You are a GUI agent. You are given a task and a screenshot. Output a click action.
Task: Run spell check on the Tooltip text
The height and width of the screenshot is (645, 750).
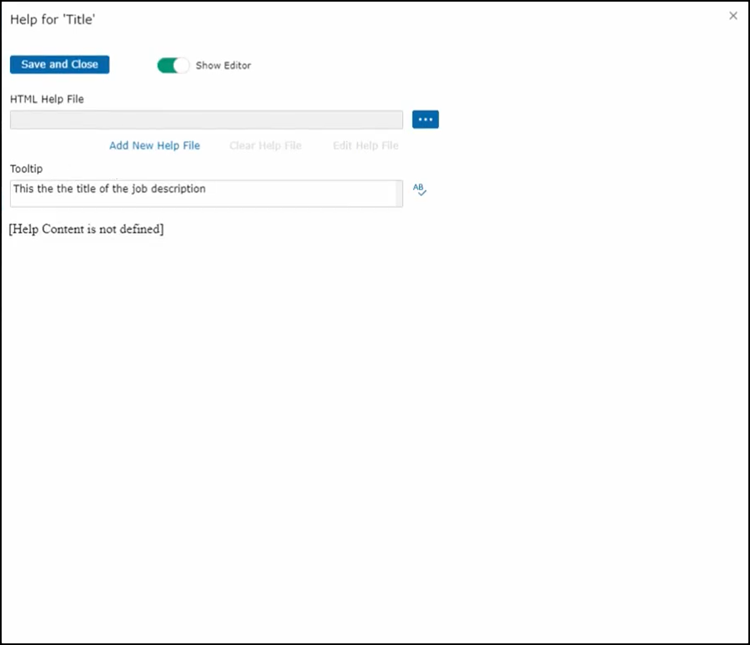tap(420, 189)
